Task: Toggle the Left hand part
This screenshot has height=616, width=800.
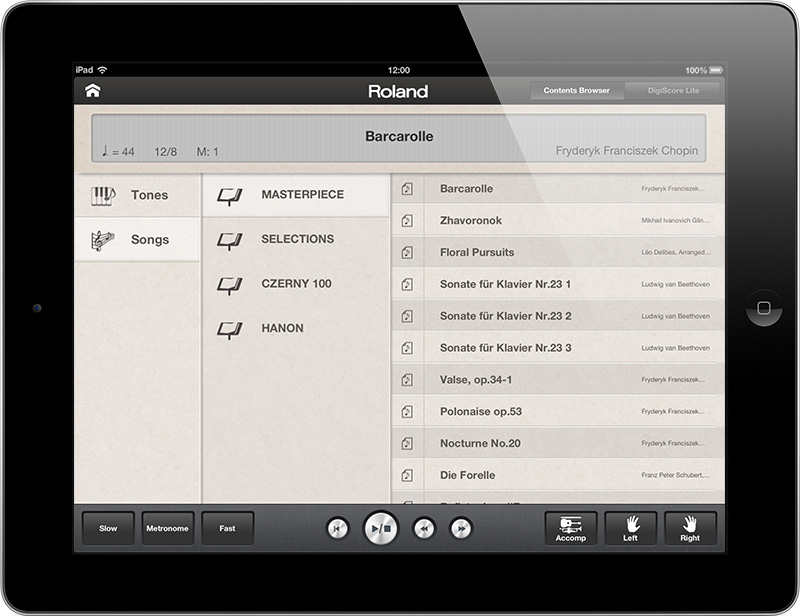Action: [x=631, y=529]
